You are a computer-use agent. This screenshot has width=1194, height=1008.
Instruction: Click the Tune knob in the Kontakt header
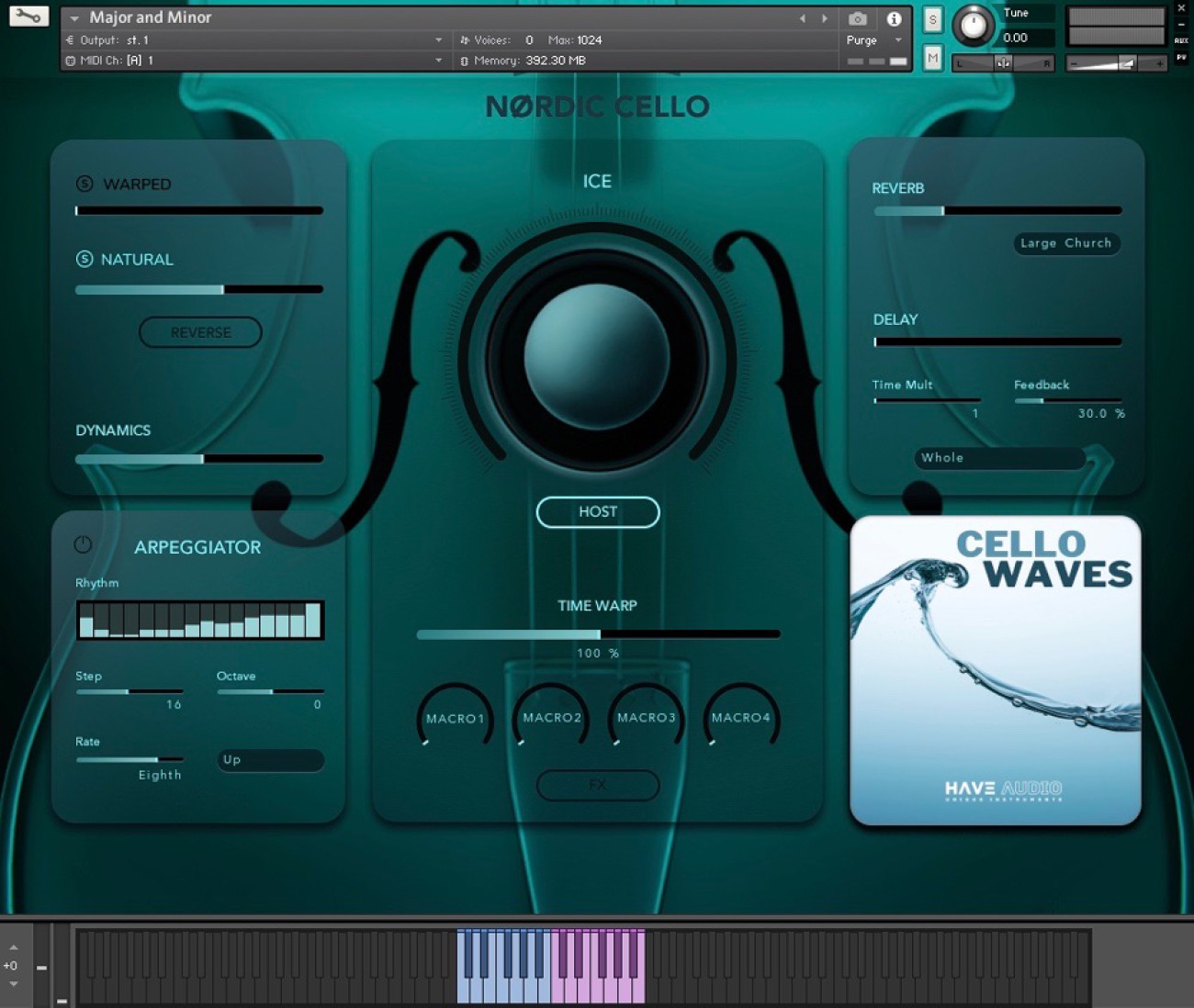pyautogui.click(x=974, y=27)
